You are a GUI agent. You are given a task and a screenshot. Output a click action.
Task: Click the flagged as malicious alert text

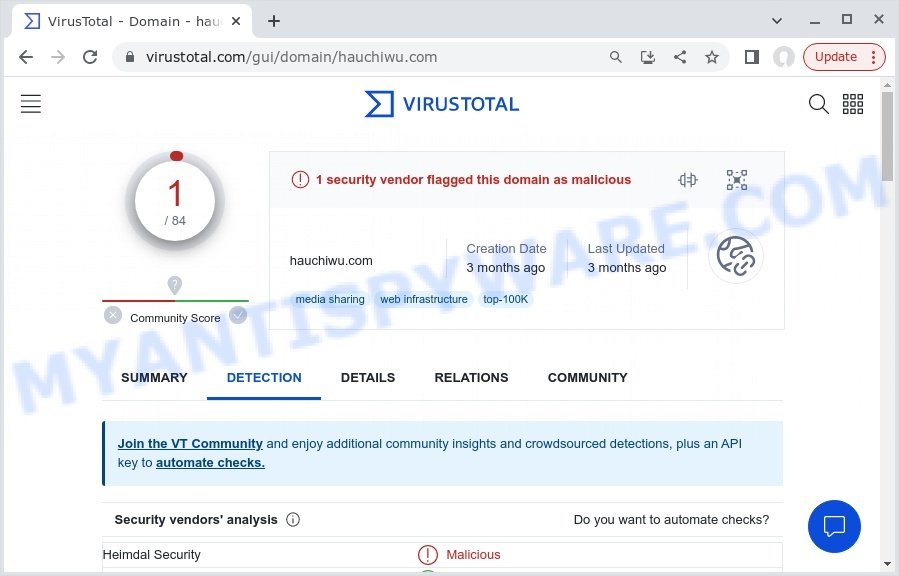point(473,180)
